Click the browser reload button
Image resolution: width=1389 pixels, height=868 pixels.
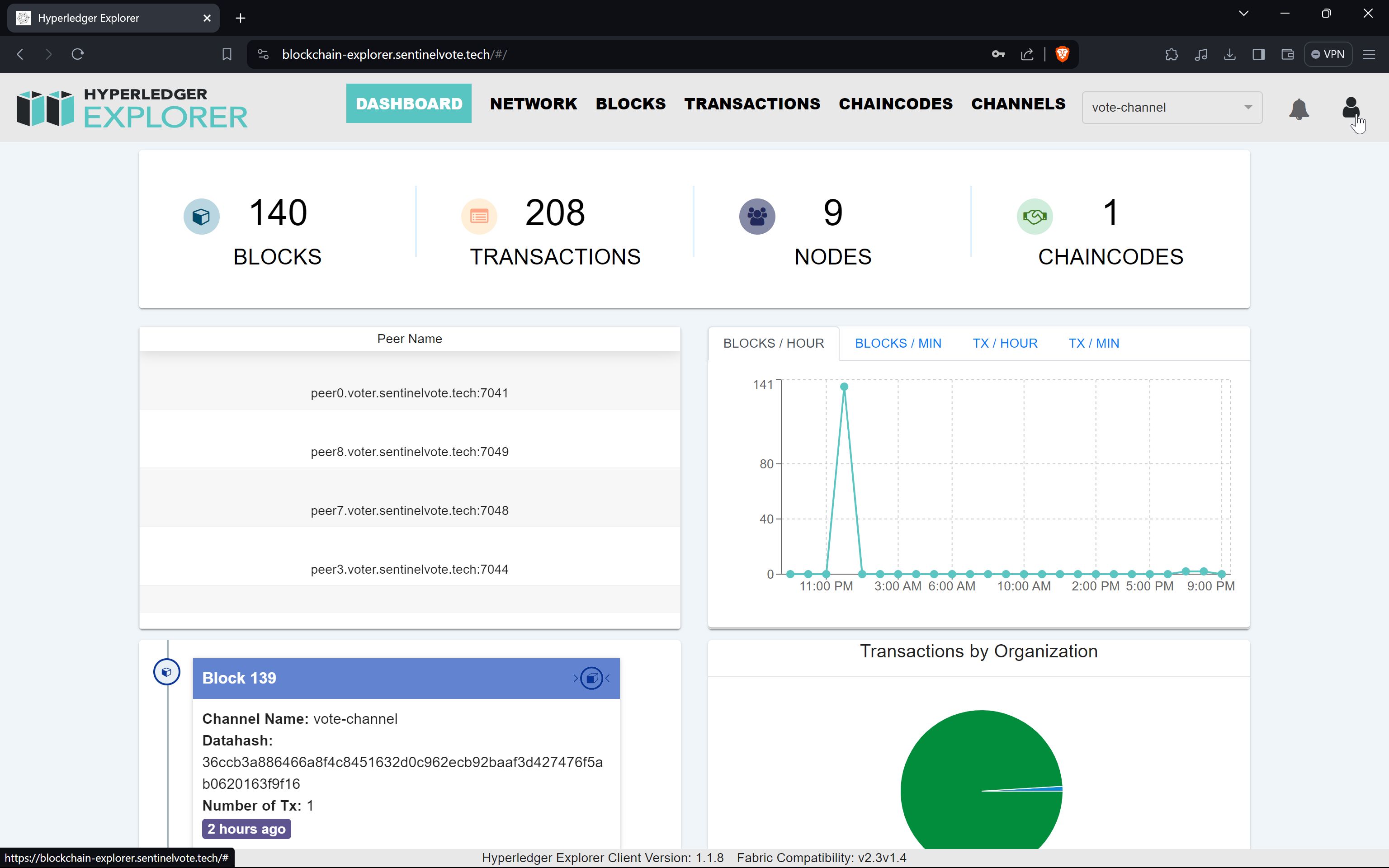(x=77, y=54)
